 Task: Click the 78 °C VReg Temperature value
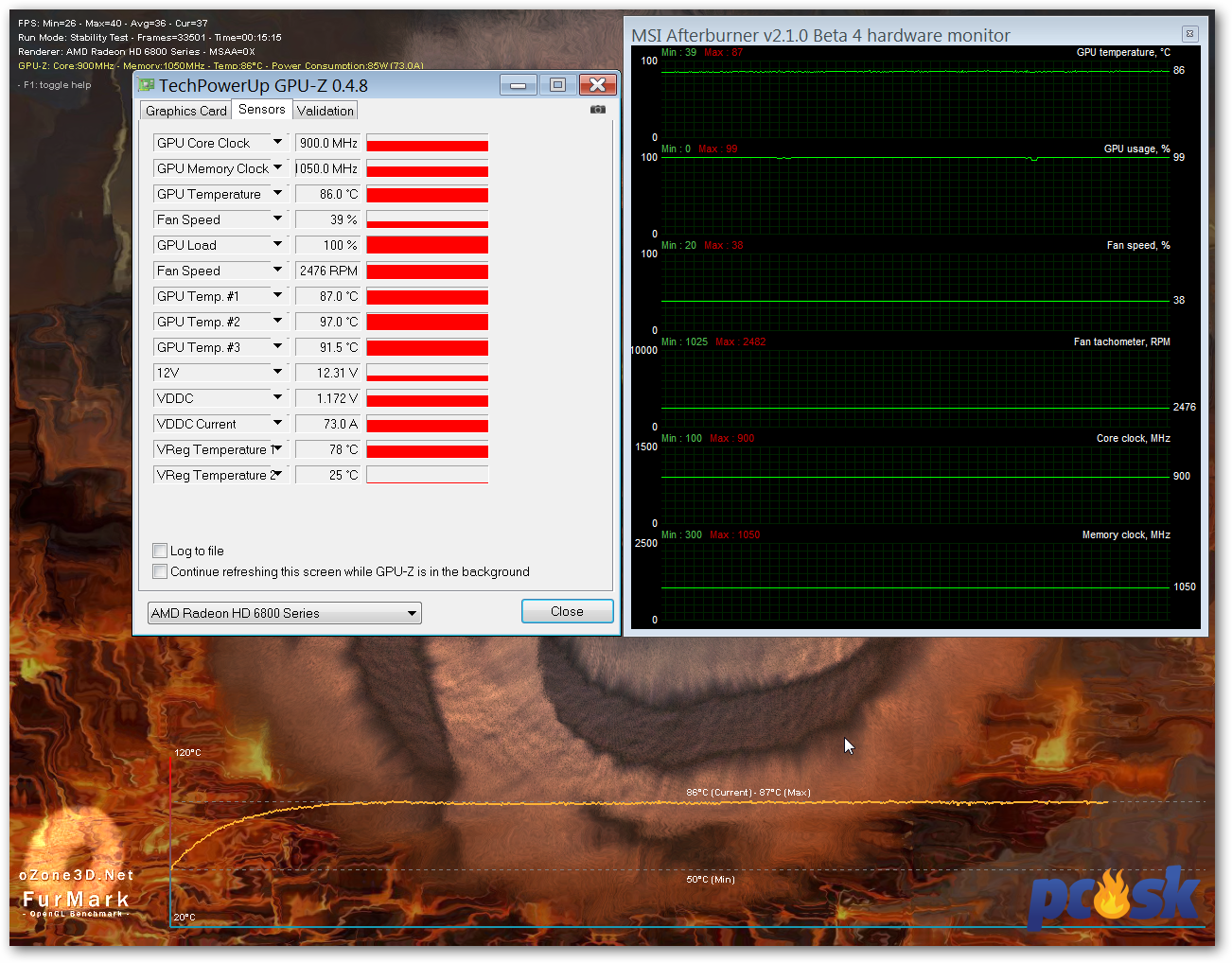328,449
